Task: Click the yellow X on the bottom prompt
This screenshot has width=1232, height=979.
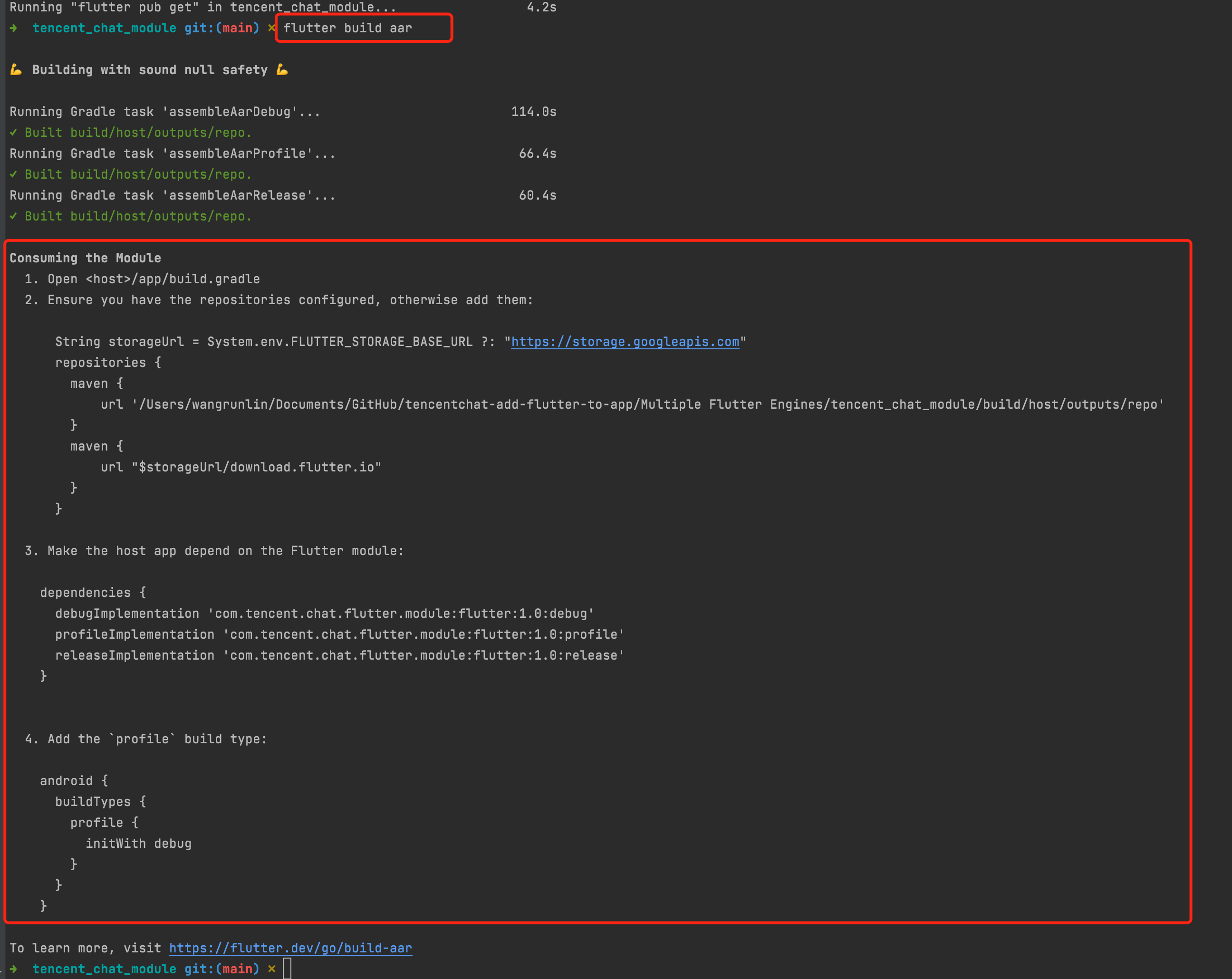Action: click(x=271, y=969)
